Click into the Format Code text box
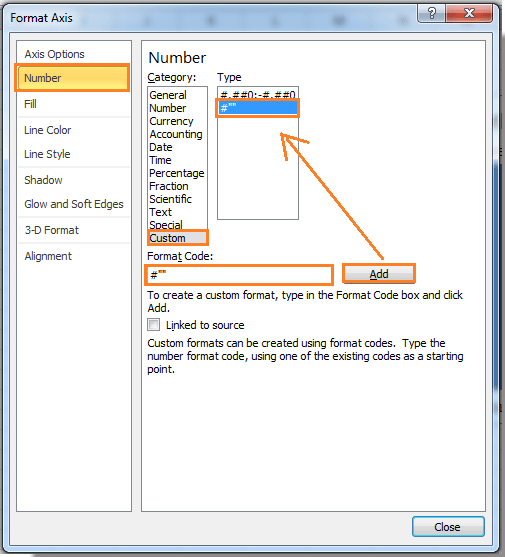The width and height of the screenshot is (505, 557). click(x=239, y=275)
